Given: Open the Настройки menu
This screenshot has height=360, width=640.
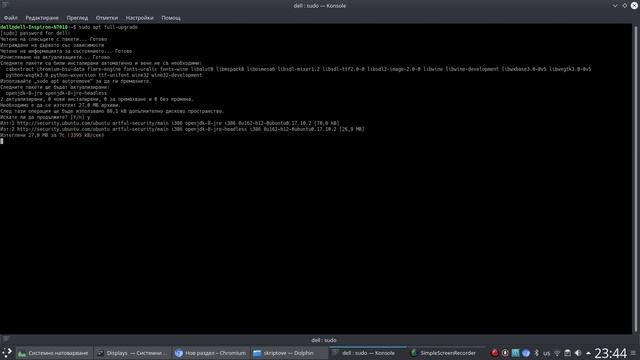Looking at the screenshot, I should [x=140, y=18].
